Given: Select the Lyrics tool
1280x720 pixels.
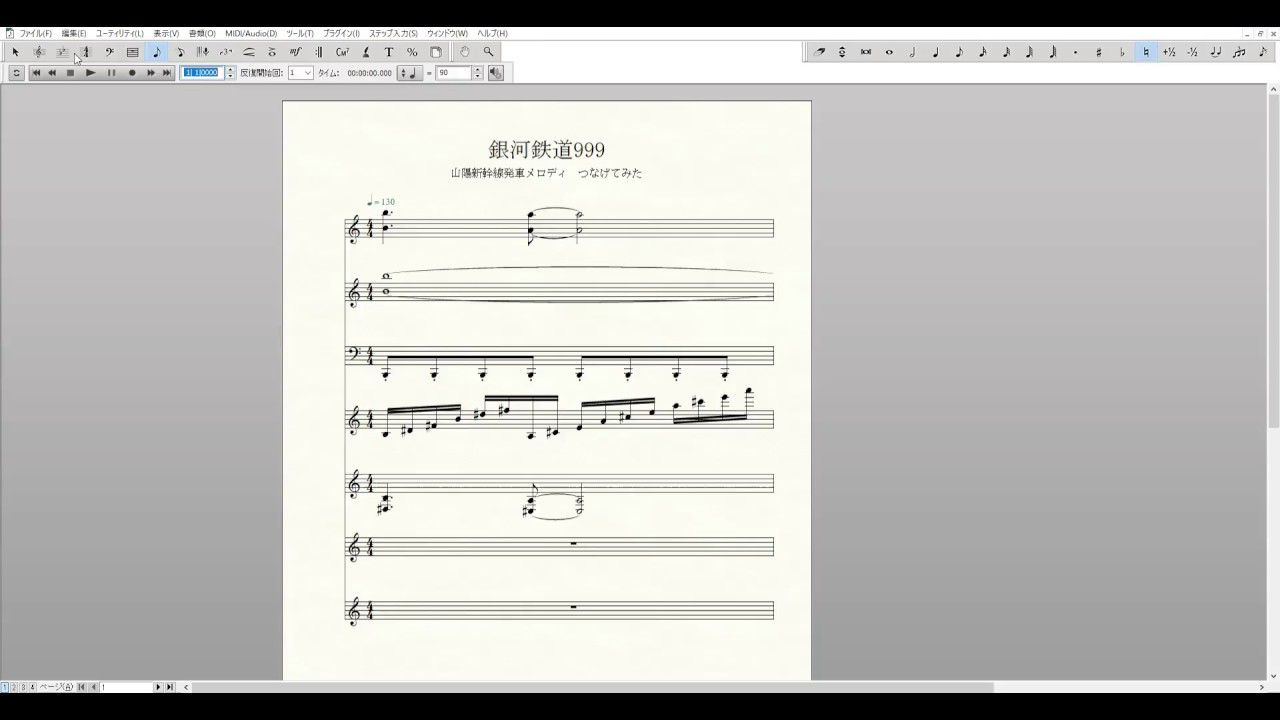Looking at the screenshot, I should tap(366, 52).
